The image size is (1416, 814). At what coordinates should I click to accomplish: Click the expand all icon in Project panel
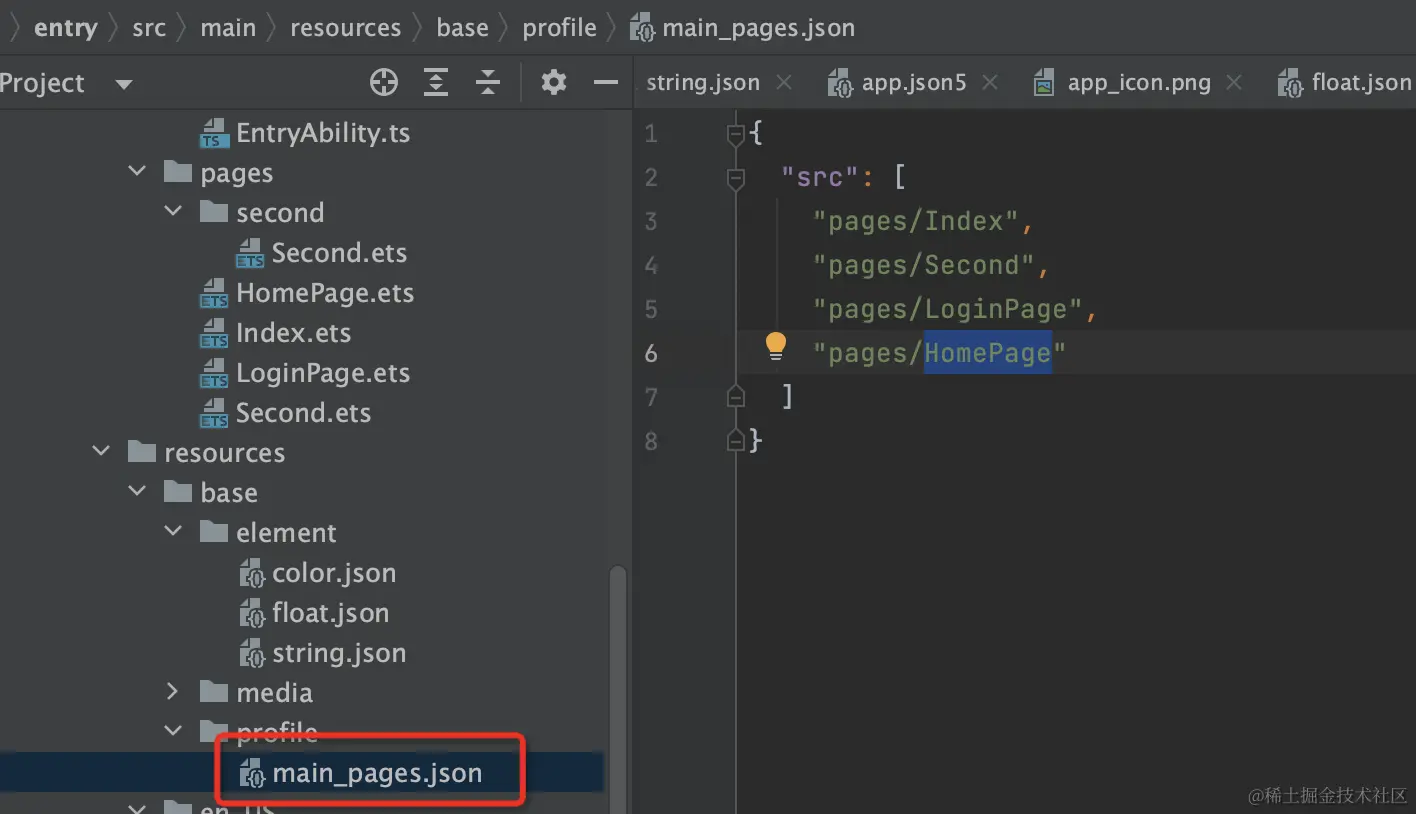(x=436, y=83)
